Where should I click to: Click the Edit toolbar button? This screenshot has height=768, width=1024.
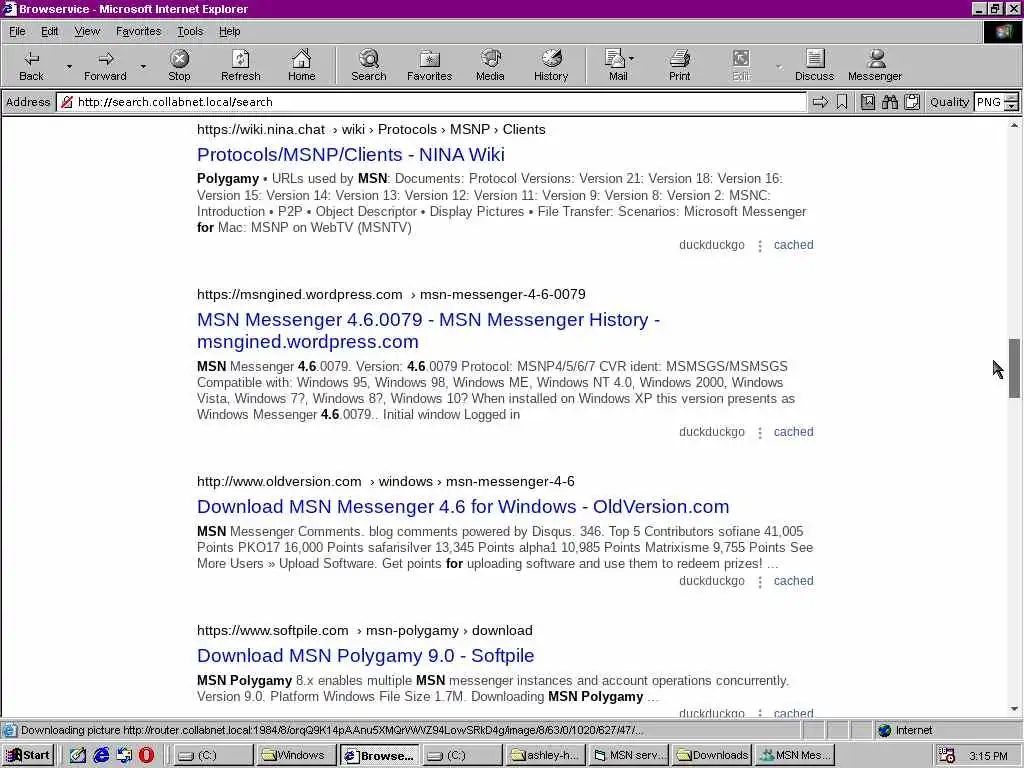pyautogui.click(x=741, y=65)
